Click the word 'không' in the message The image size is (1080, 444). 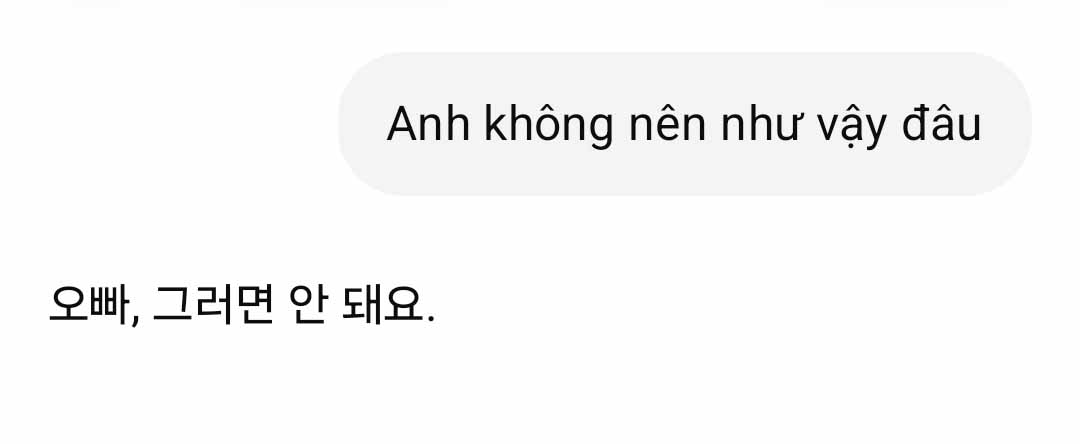pyautogui.click(x=548, y=125)
